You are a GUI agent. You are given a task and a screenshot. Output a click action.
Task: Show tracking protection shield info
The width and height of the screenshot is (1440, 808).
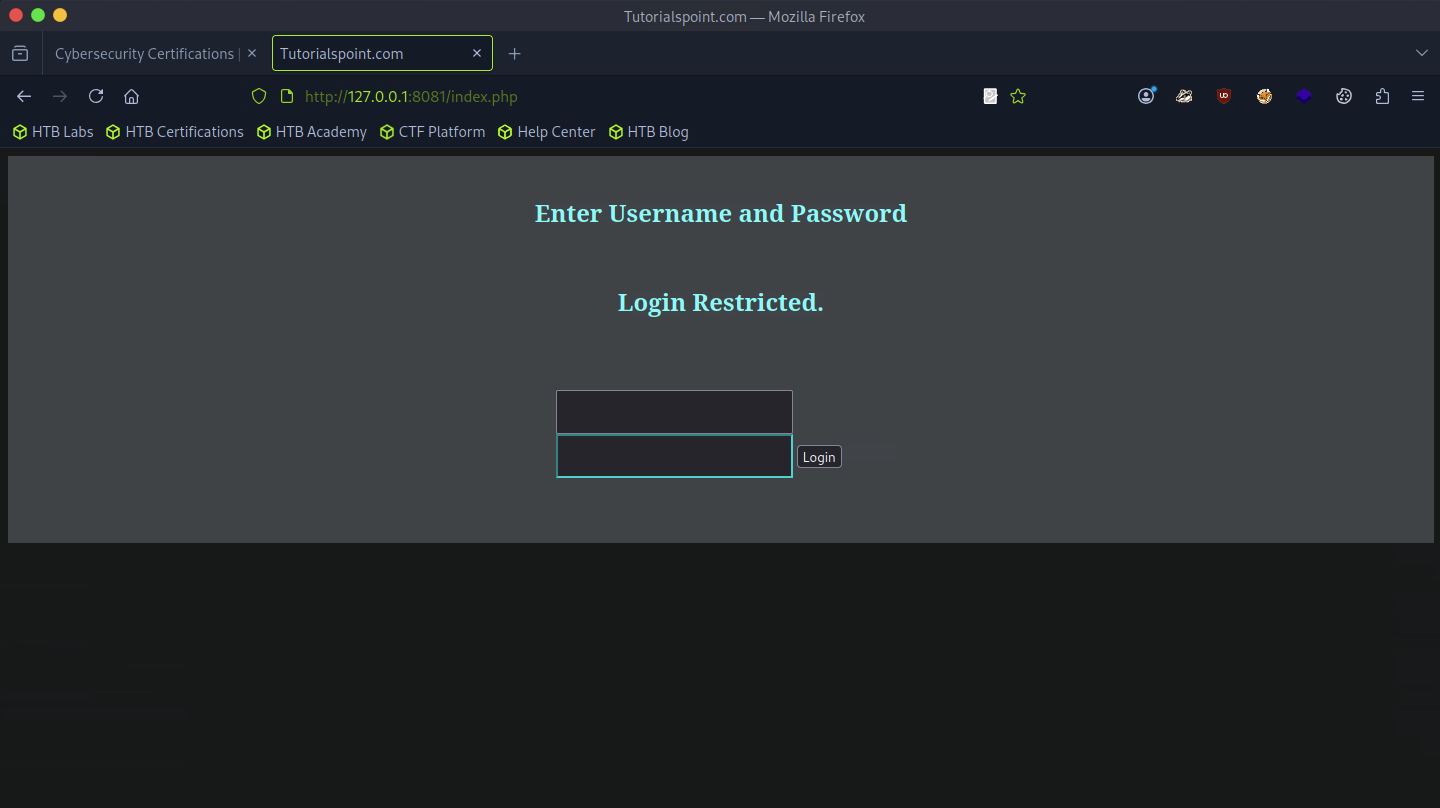[259, 96]
